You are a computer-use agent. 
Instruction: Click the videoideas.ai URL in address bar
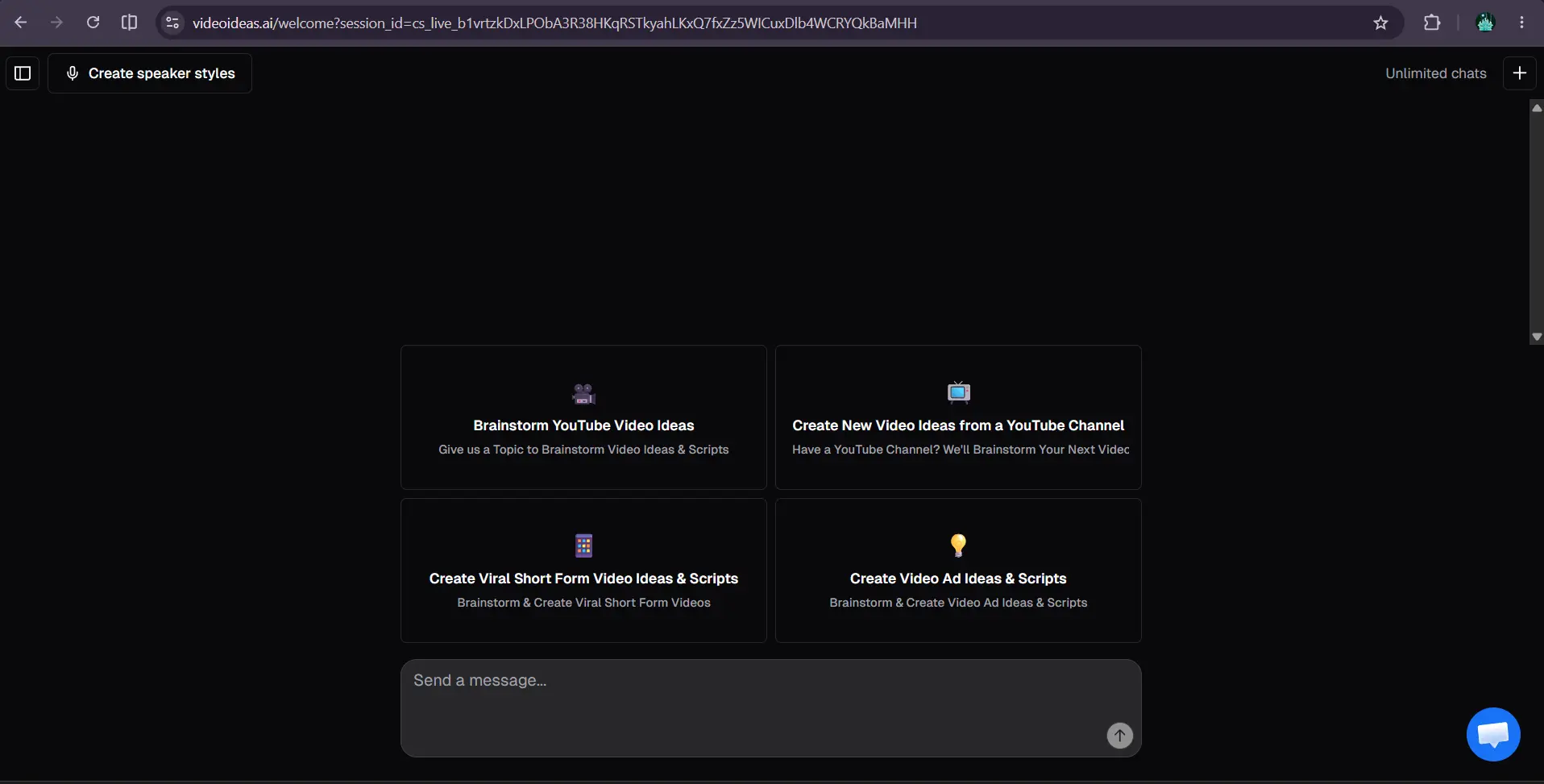pos(554,23)
